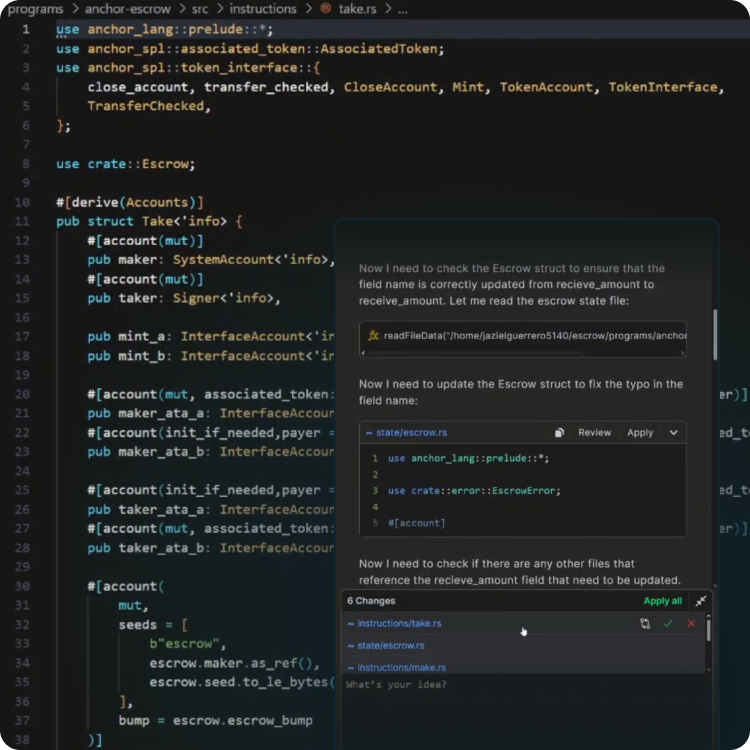The image size is (750, 750).
Task: Click 'pub maker_ata_b' on line 23
Action: click(x=145, y=452)
